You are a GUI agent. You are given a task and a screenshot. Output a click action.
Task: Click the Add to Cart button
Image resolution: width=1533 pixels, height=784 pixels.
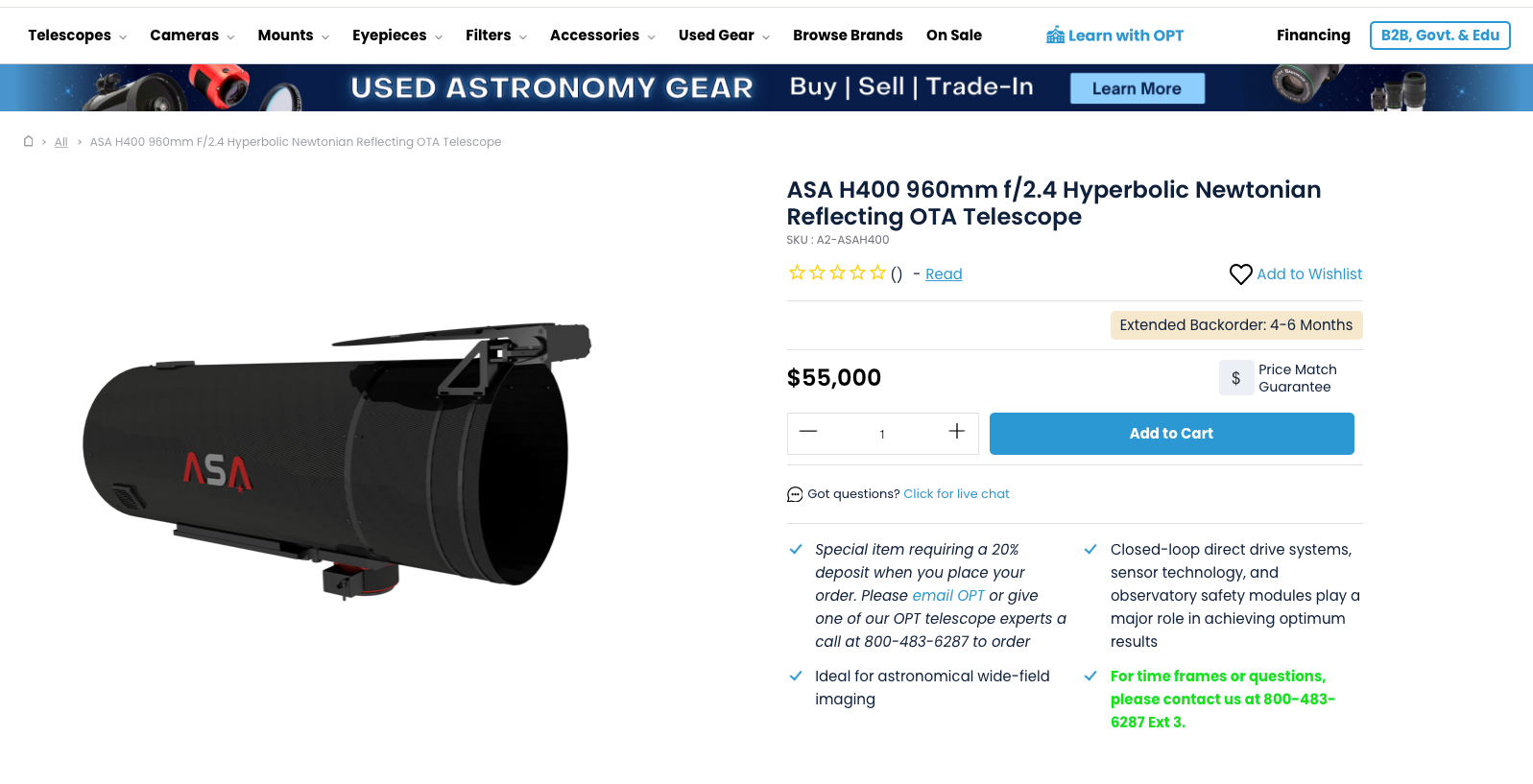click(x=1171, y=434)
